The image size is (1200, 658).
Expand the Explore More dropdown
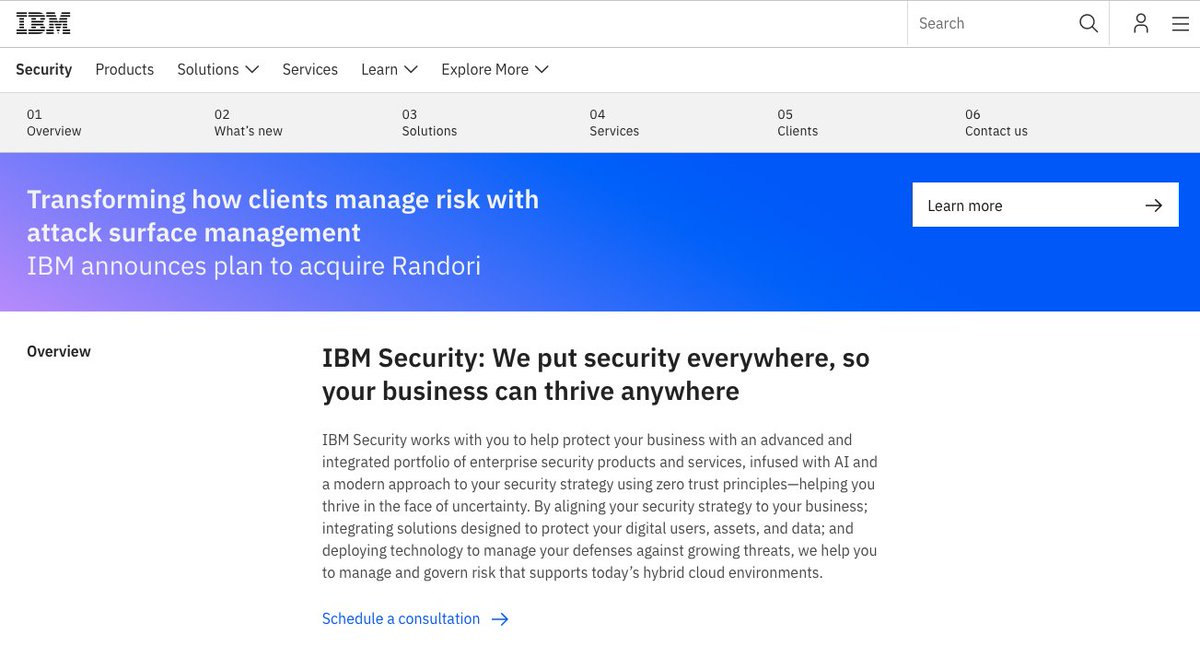[495, 69]
